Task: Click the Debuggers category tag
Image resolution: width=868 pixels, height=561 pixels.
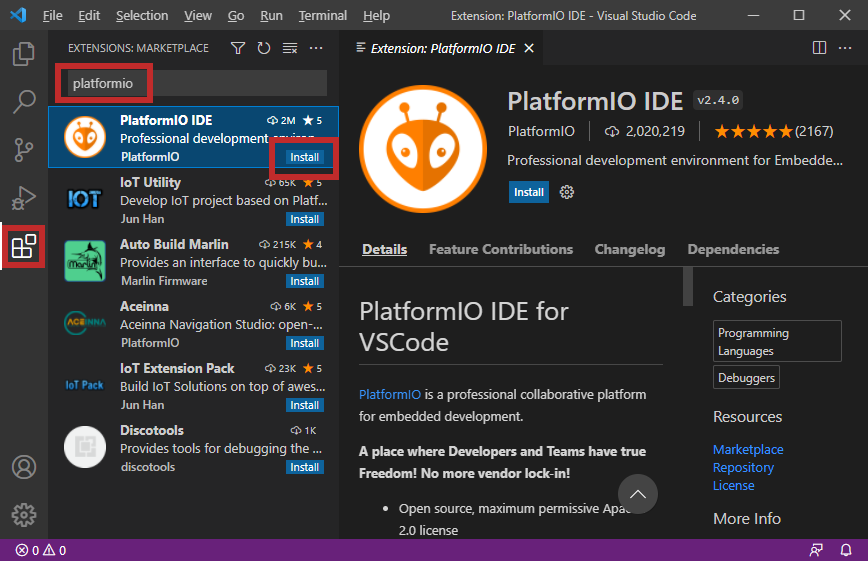Action: [746, 378]
